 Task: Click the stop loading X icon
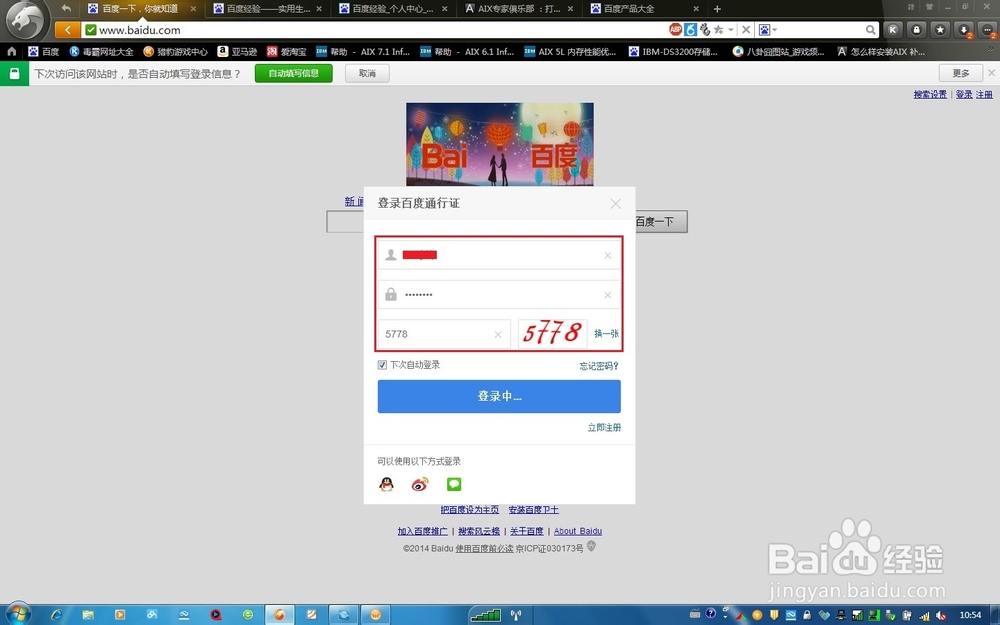(x=746, y=29)
